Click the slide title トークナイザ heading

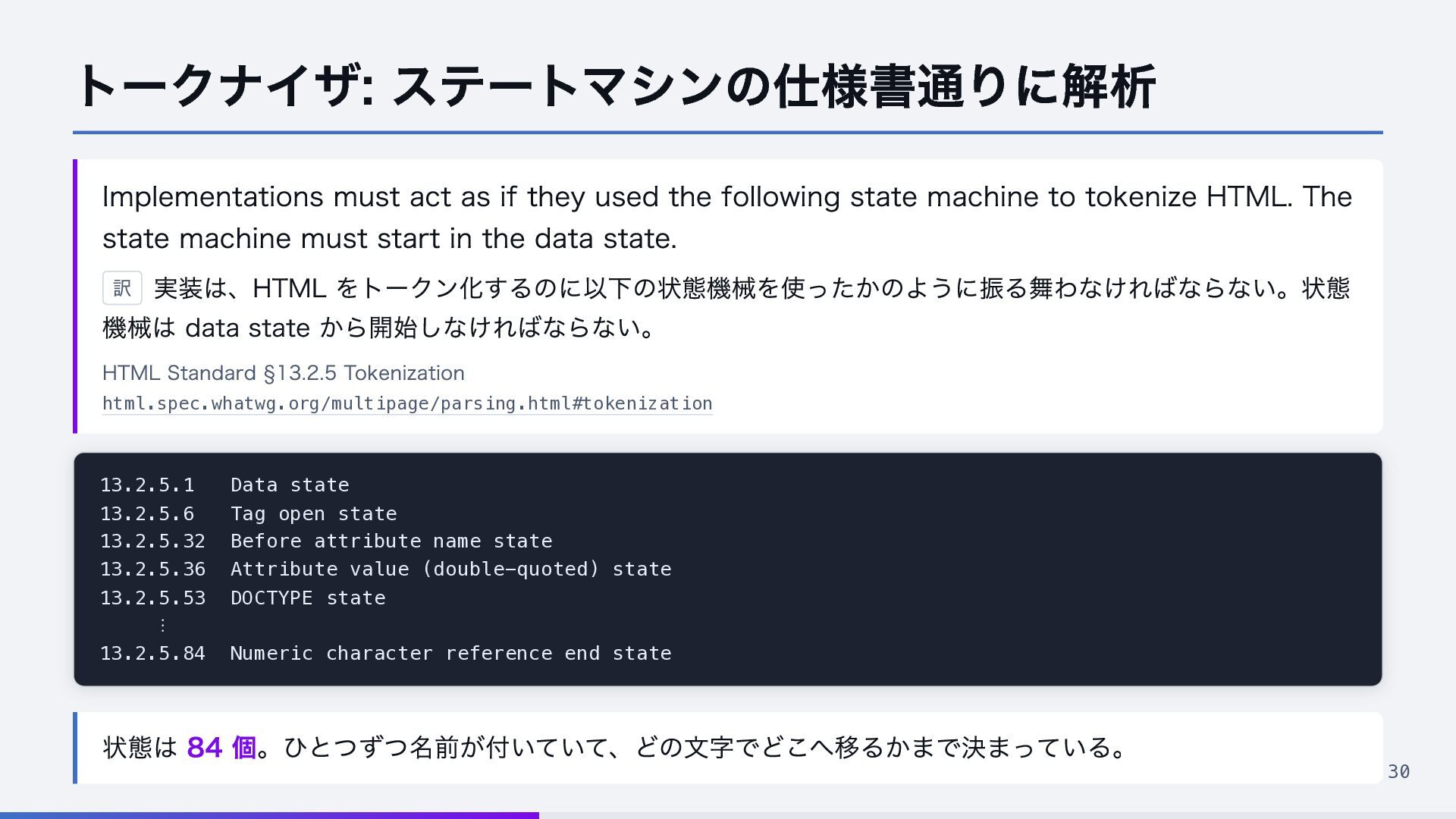pyautogui.click(x=615, y=86)
